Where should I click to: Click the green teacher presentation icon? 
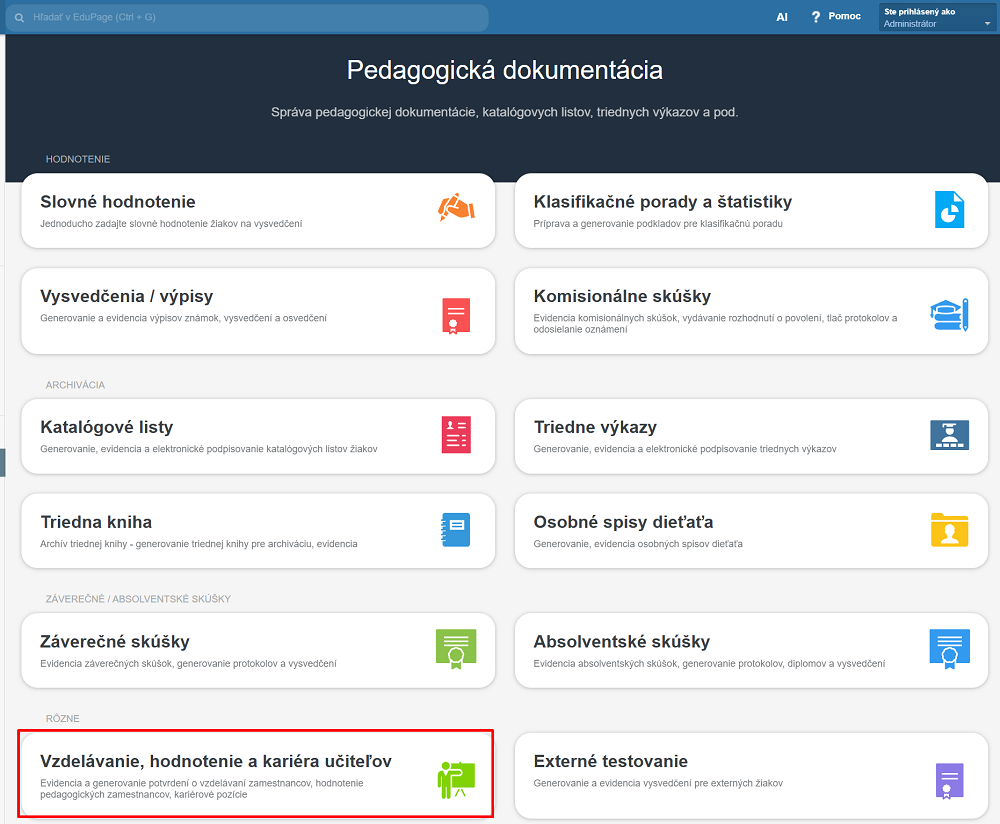456,779
